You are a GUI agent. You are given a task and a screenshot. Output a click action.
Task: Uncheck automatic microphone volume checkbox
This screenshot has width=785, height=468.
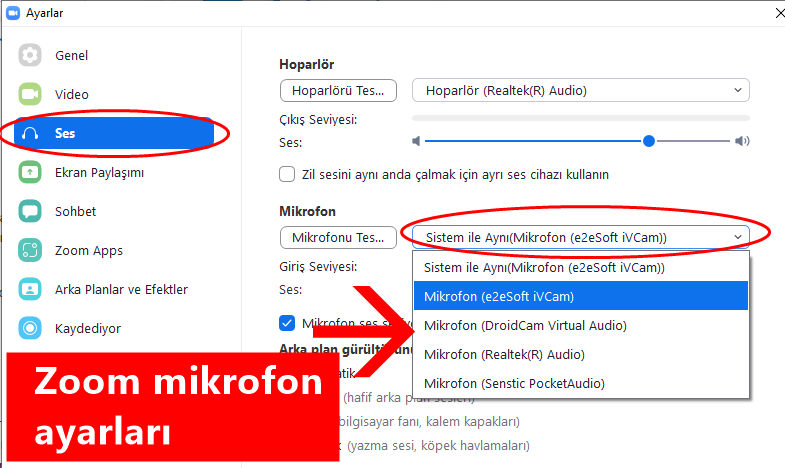(x=287, y=323)
